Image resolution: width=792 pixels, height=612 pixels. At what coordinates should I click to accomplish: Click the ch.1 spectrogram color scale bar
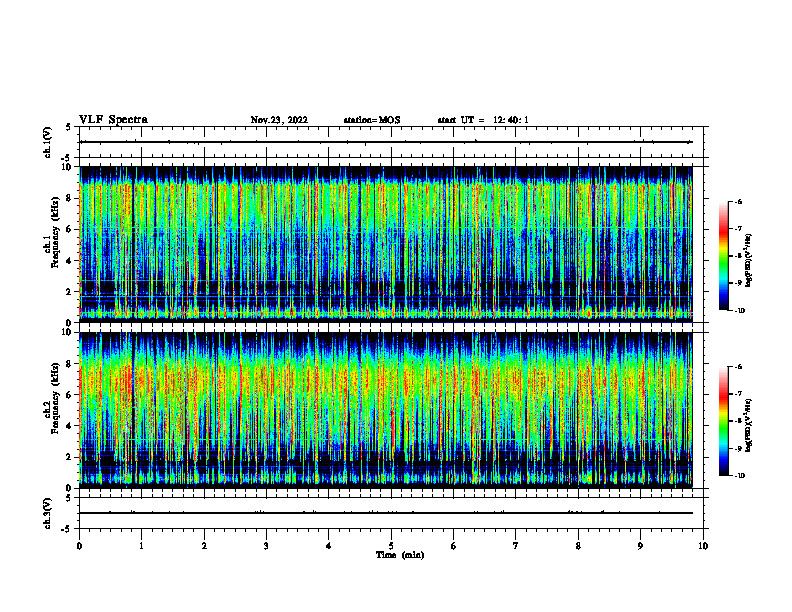click(724, 256)
